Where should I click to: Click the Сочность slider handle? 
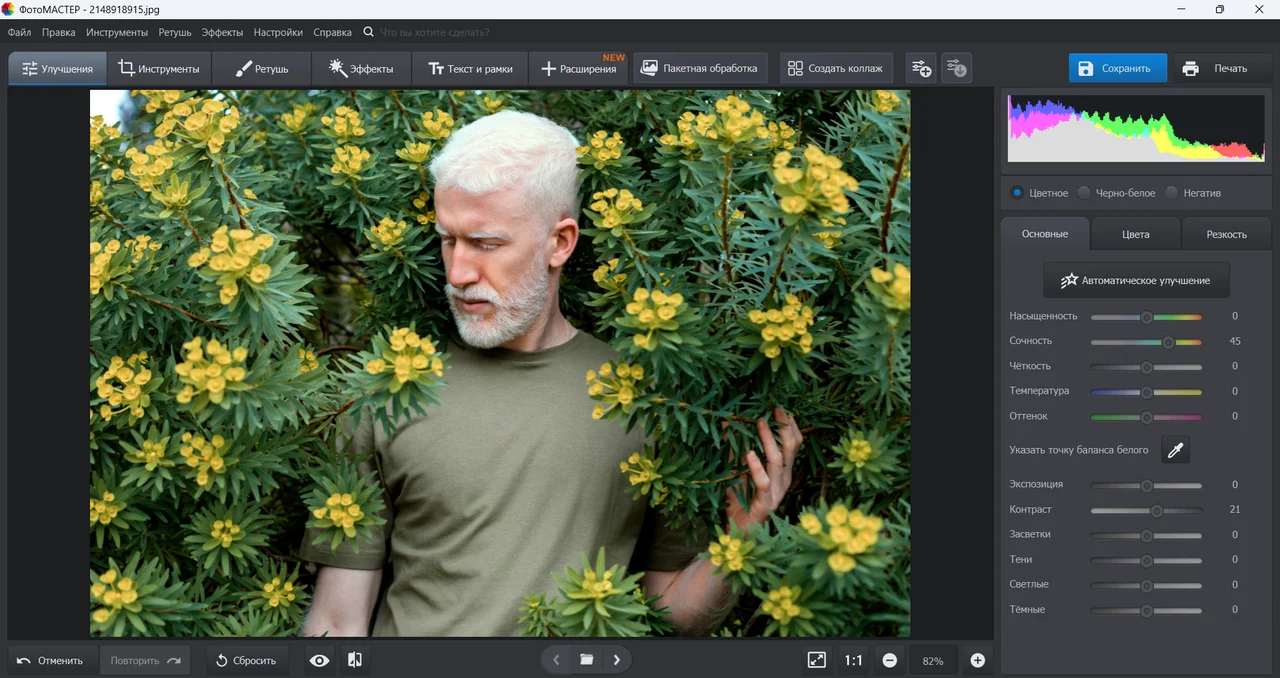coord(1168,342)
